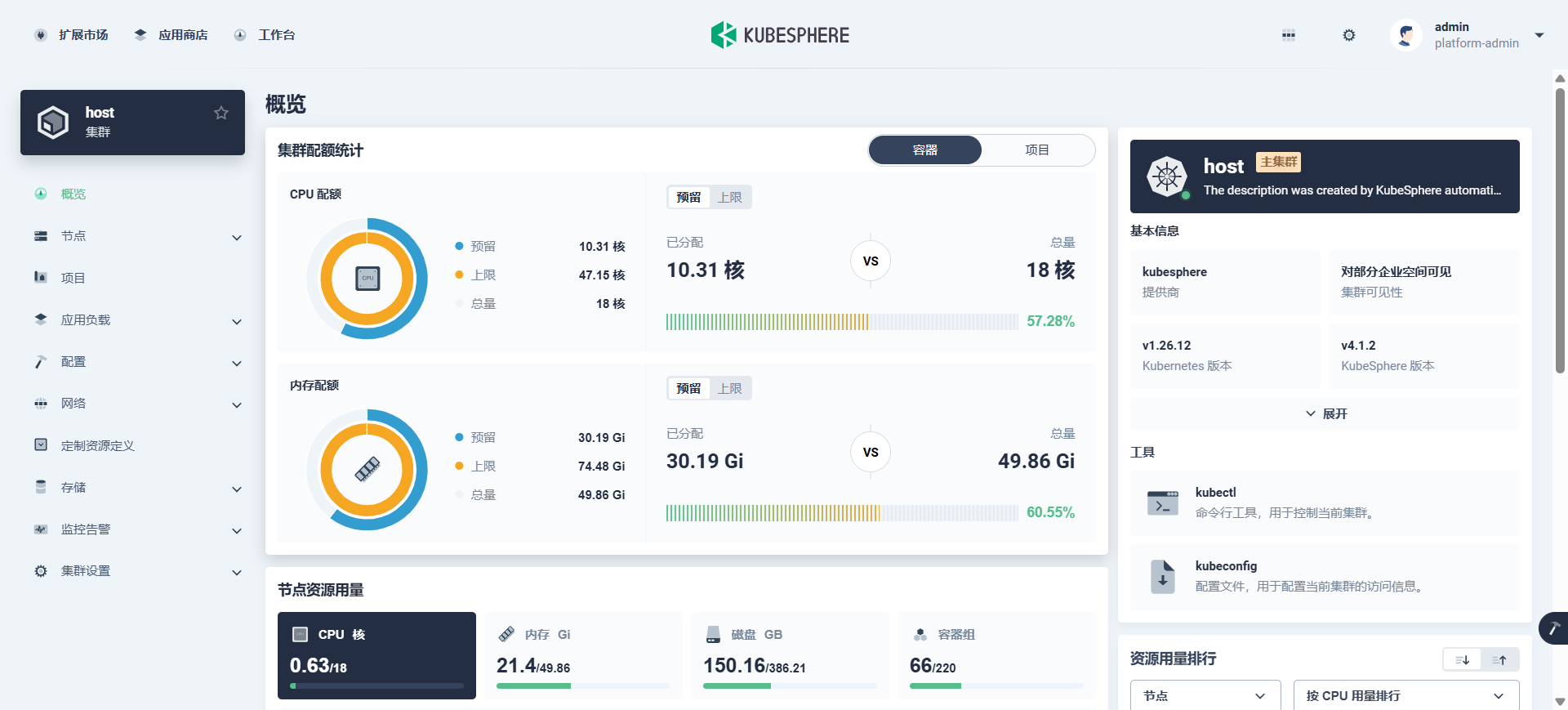This screenshot has height=710, width=1568.
Task: Select the CPU 核 node usage tab
Action: coord(376,655)
